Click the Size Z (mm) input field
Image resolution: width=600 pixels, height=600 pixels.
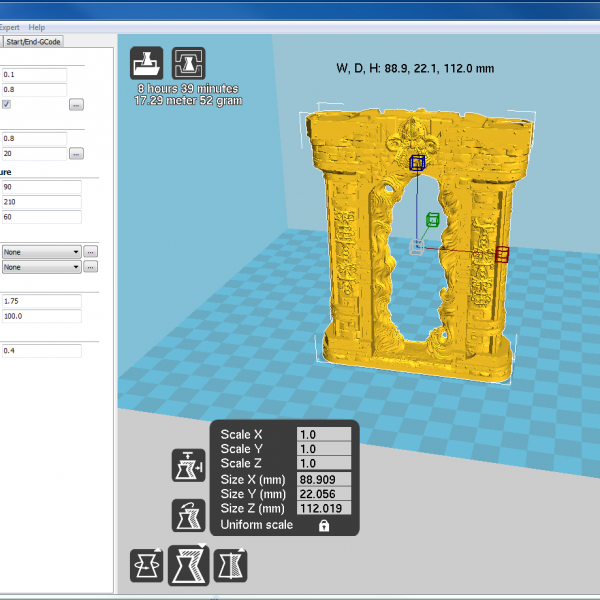pos(324,508)
